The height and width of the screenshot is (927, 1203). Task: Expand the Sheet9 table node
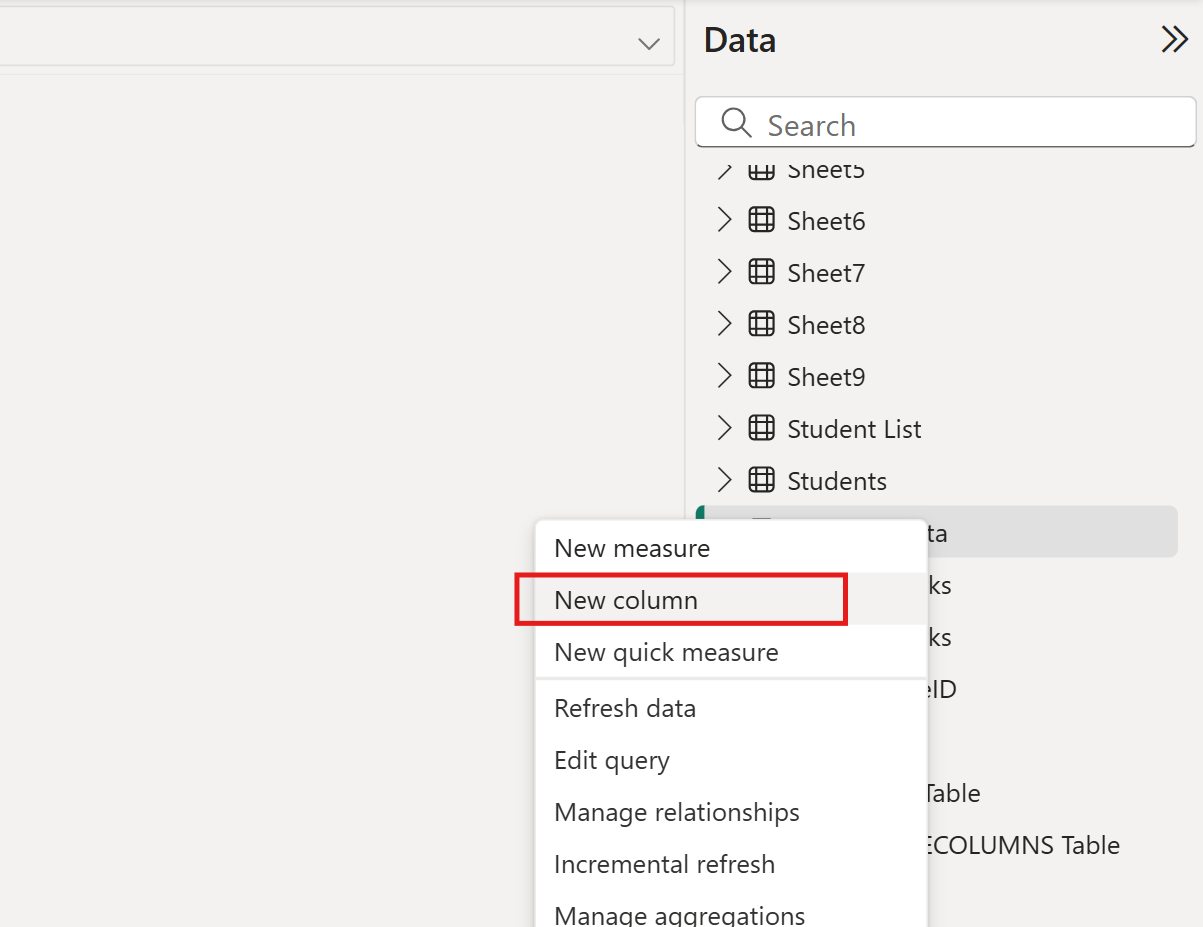point(724,376)
